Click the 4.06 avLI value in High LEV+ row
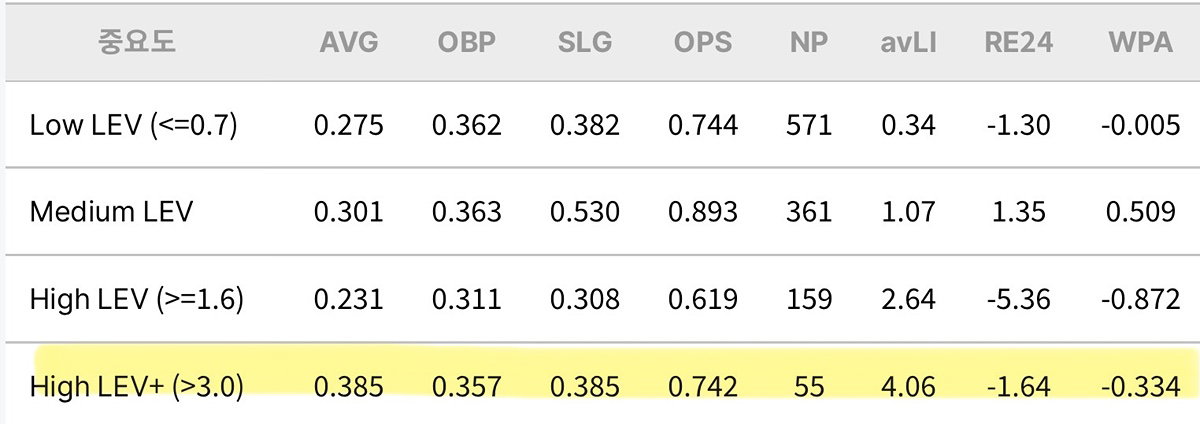The height and width of the screenshot is (424, 1200). (908, 386)
